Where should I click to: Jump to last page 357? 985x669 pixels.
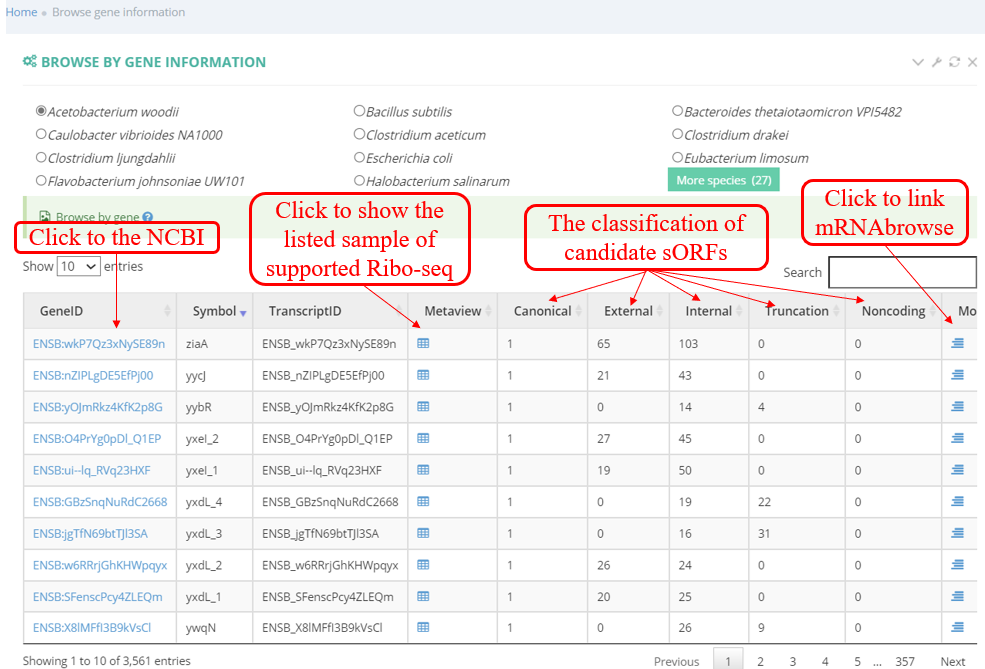(x=904, y=661)
